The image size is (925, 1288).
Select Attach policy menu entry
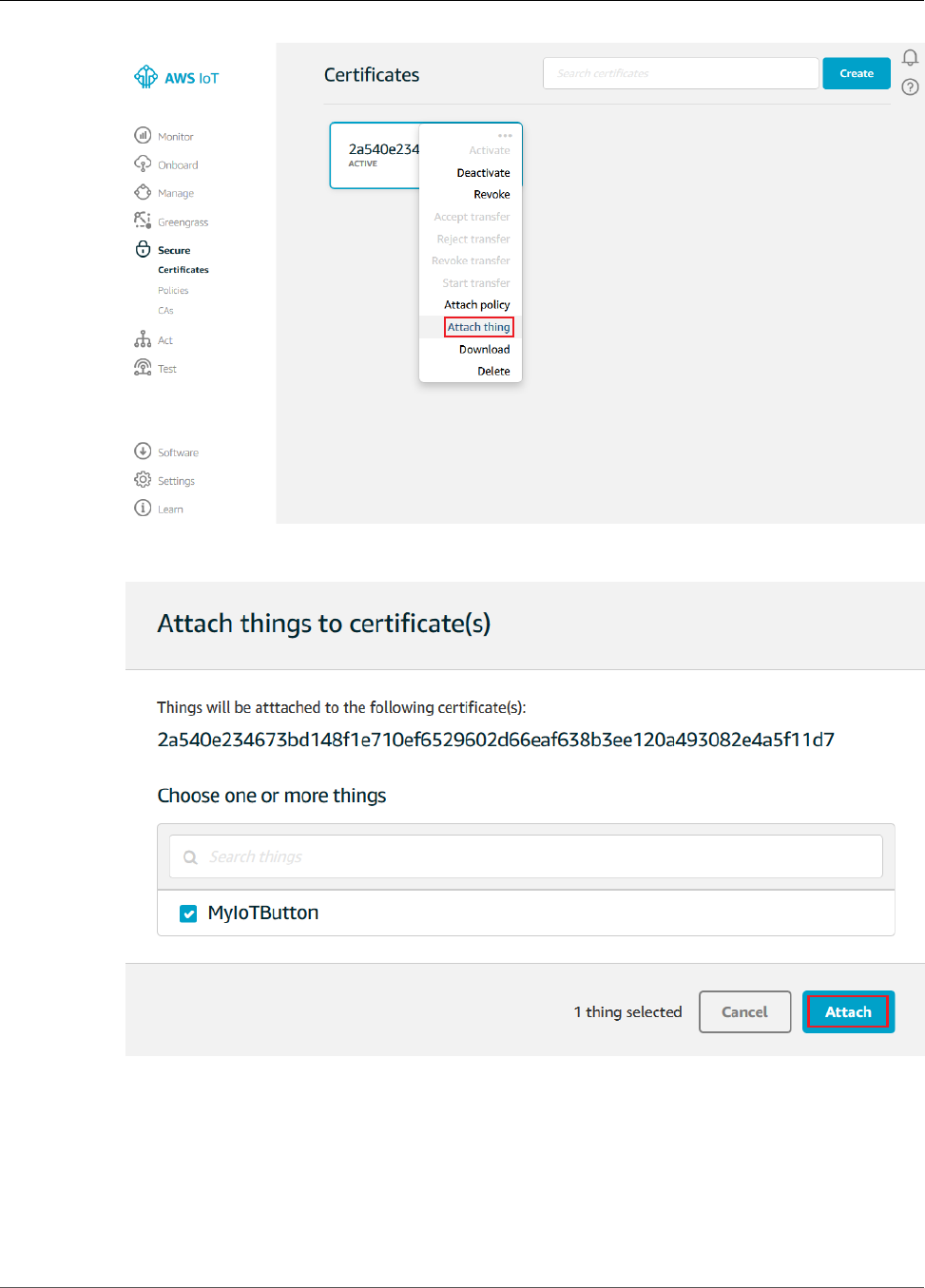(x=476, y=305)
